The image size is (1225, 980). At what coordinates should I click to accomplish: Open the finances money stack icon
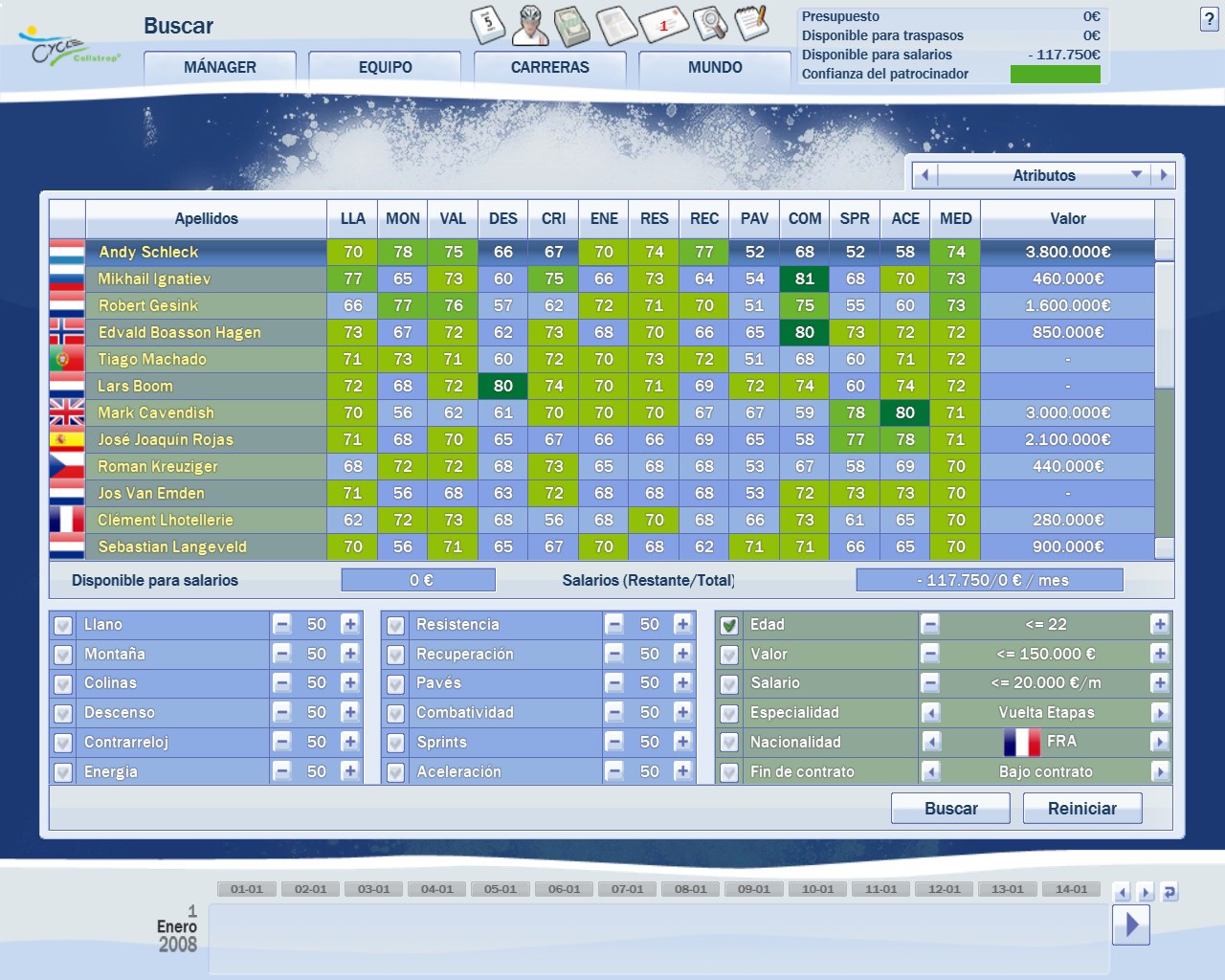click(x=573, y=25)
